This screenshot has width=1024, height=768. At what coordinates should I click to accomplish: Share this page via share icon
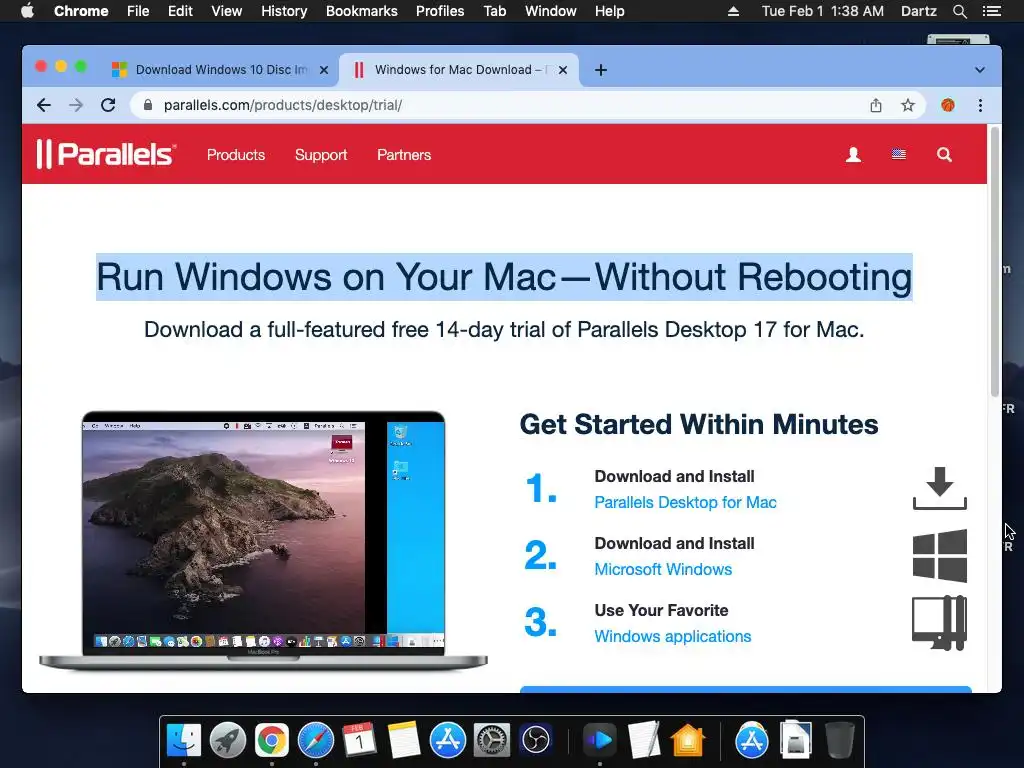pyautogui.click(x=876, y=105)
